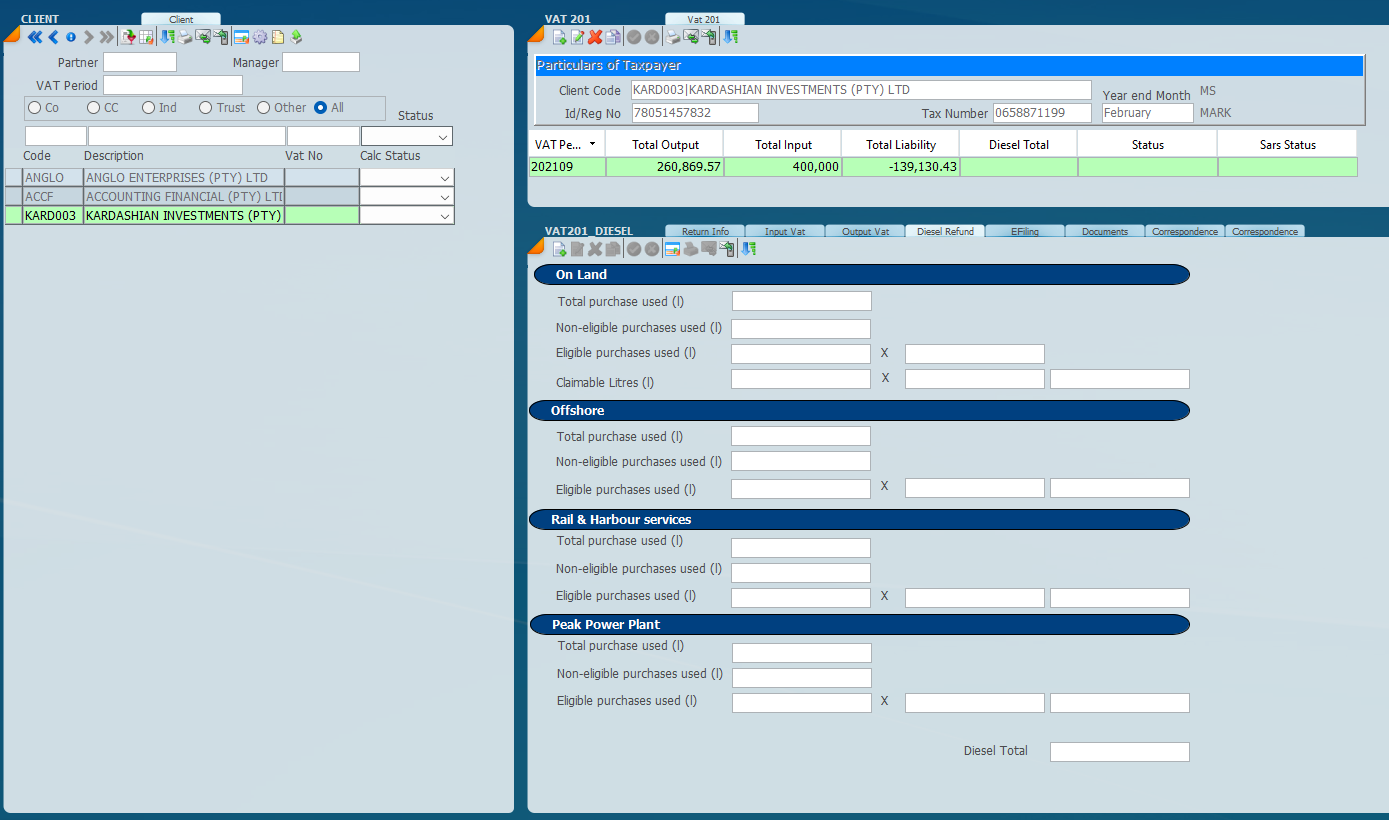Screen dimensions: 1389x820
Task: Open the VAT Period column header dropdown arrow
Action: (592, 145)
